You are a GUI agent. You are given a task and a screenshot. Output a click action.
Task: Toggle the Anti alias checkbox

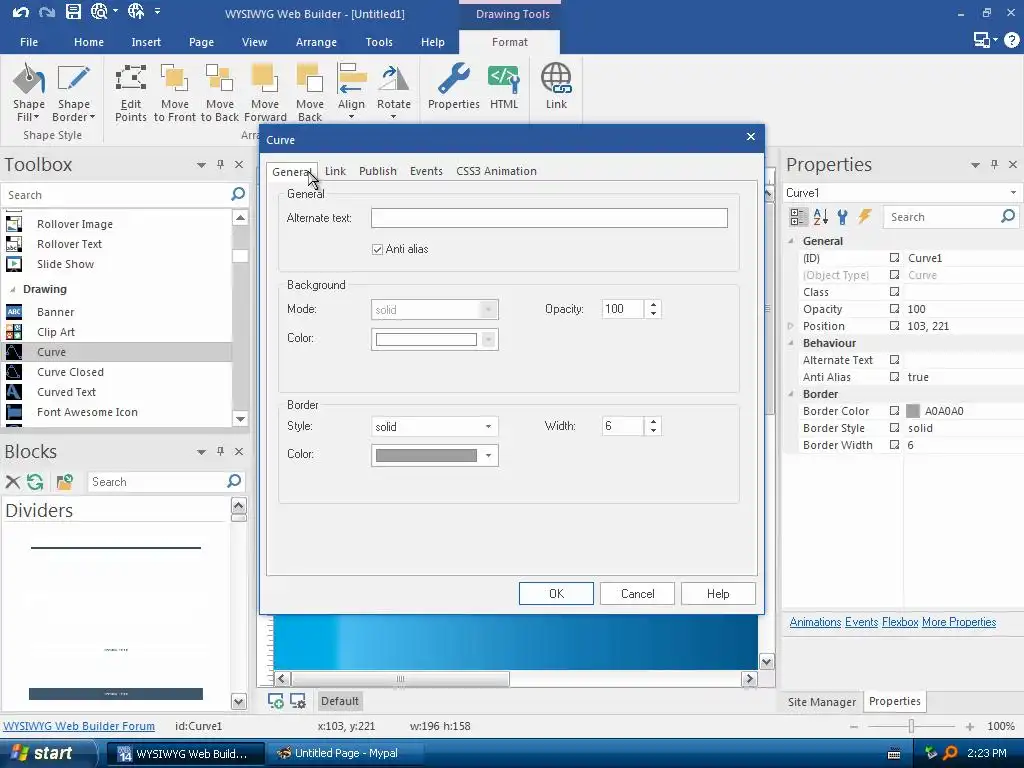377,249
